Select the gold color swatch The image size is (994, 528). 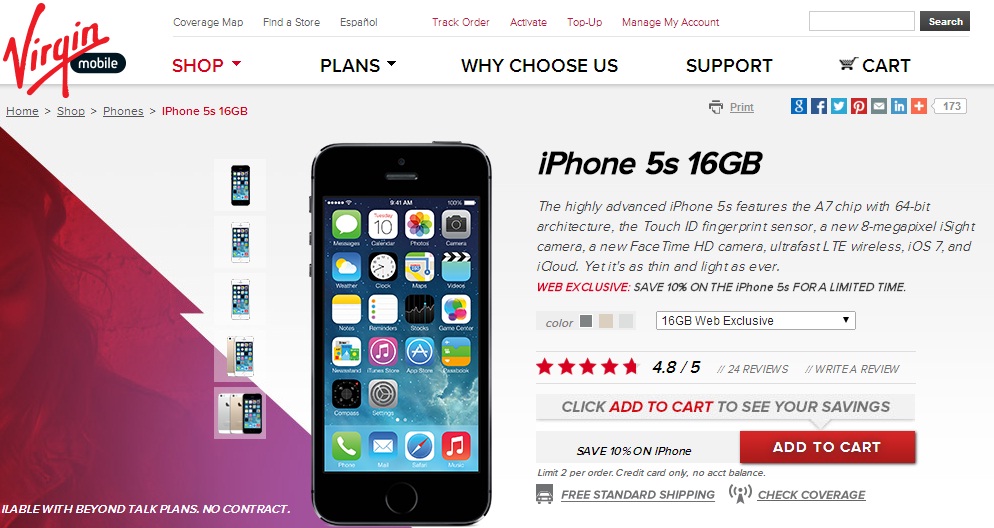[x=606, y=321]
